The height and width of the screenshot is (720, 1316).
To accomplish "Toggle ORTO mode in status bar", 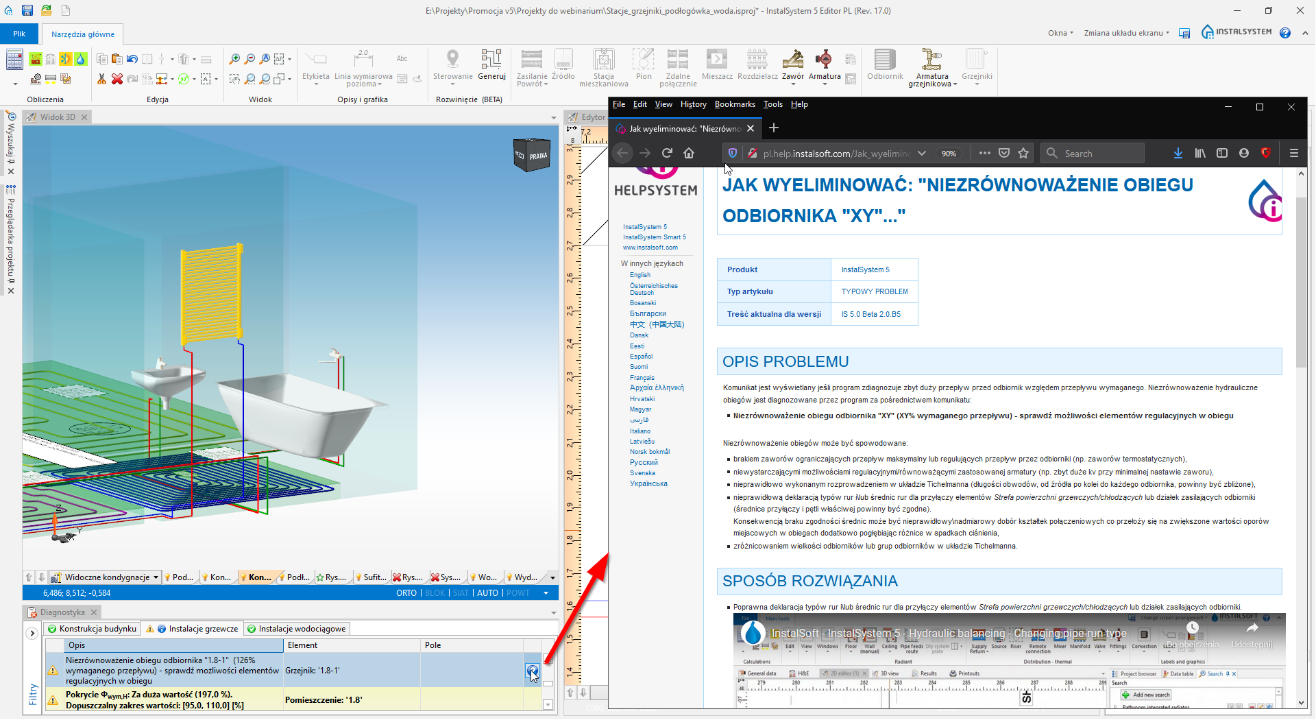I will [406, 593].
